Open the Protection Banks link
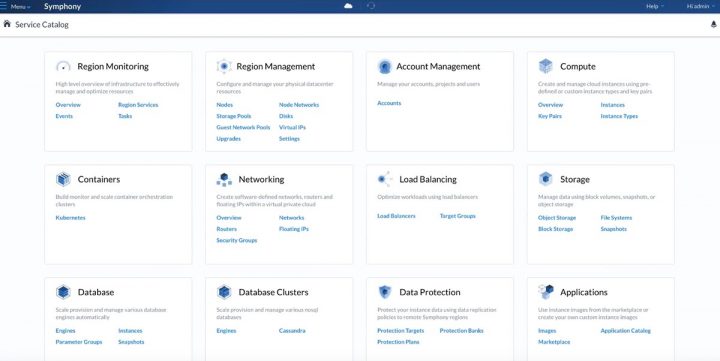The height and width of the screenshot is (361, 720). [461, 331]
